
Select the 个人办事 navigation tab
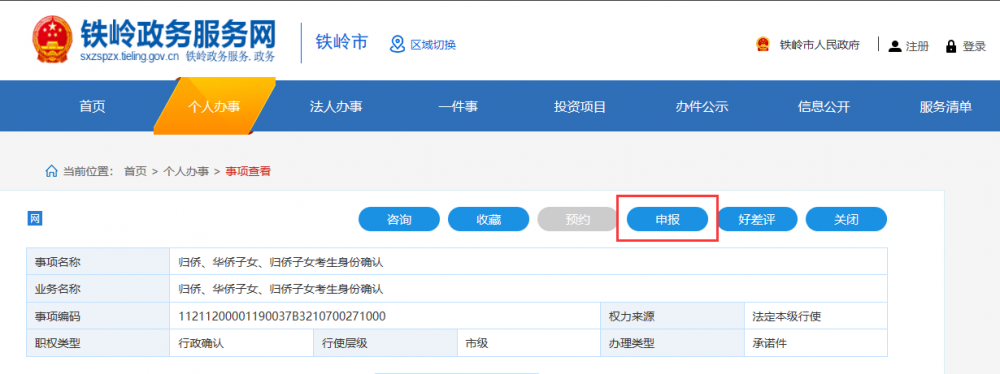(x=214, y=107)
